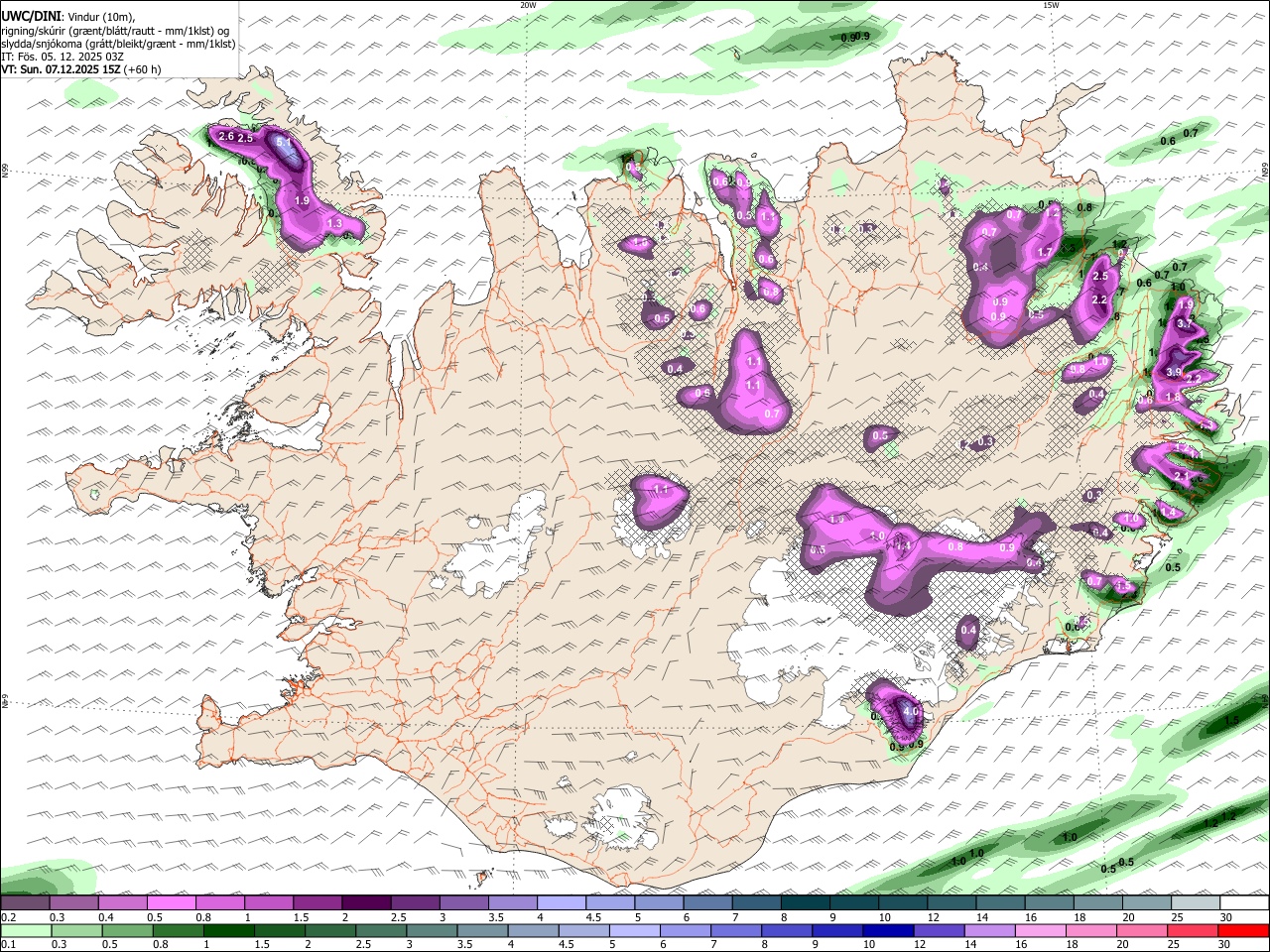
Task: Pick the lavender snow swatch between 4 and 4.5
Action: (x=560, y=902)
